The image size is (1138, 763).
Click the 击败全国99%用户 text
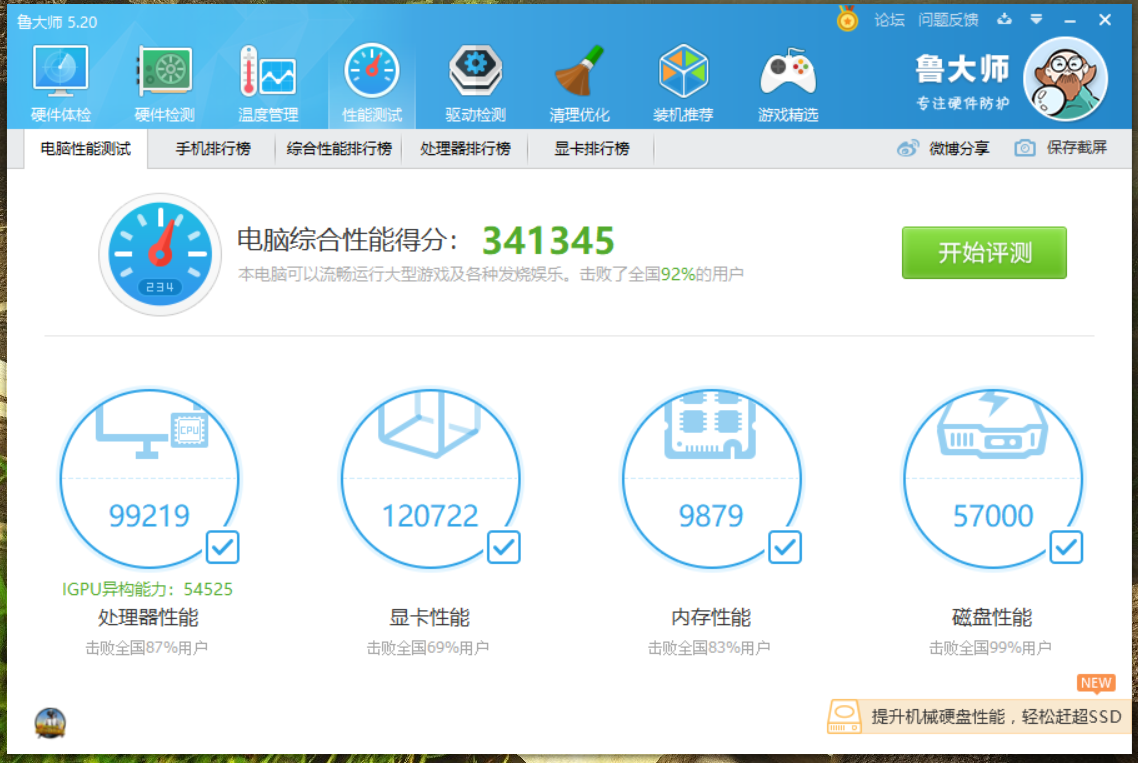[990, 648]
